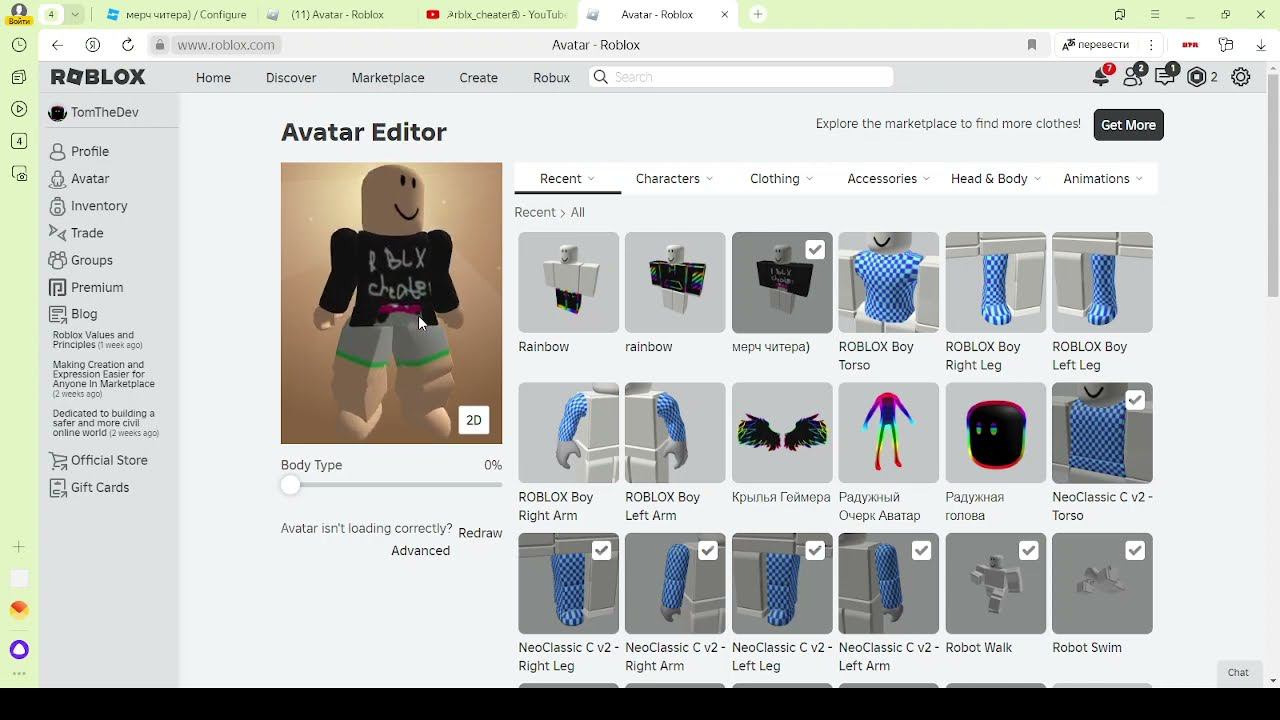Image resolution: width=1280 pixels, height=720 pixels.
Task: Open the Robux menu item
Action: [x=551, y=77]
